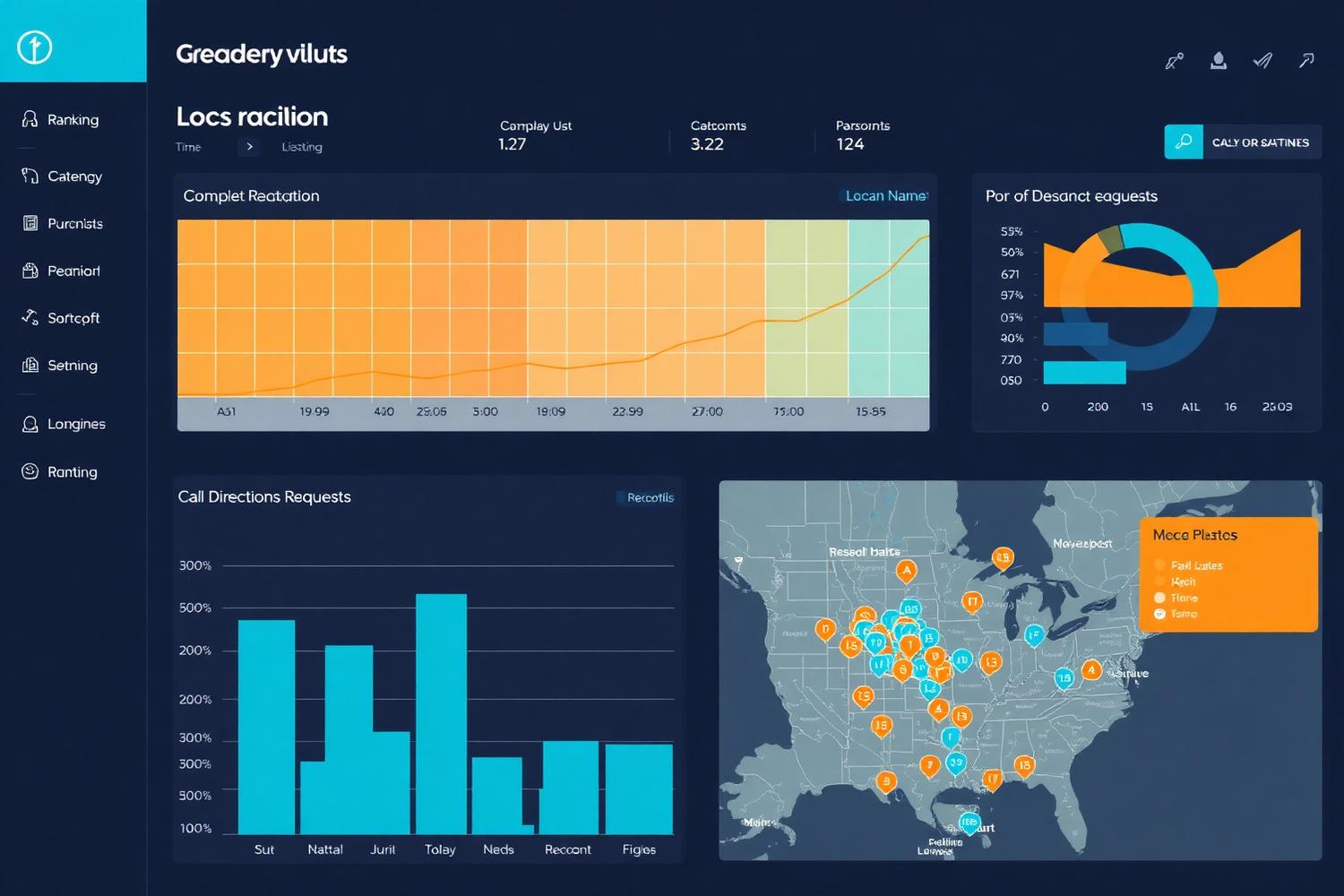Select Longines in the sidebar
Image resolution: width=1344 pixels, height=896 pixels.
(x=64, y=424)
